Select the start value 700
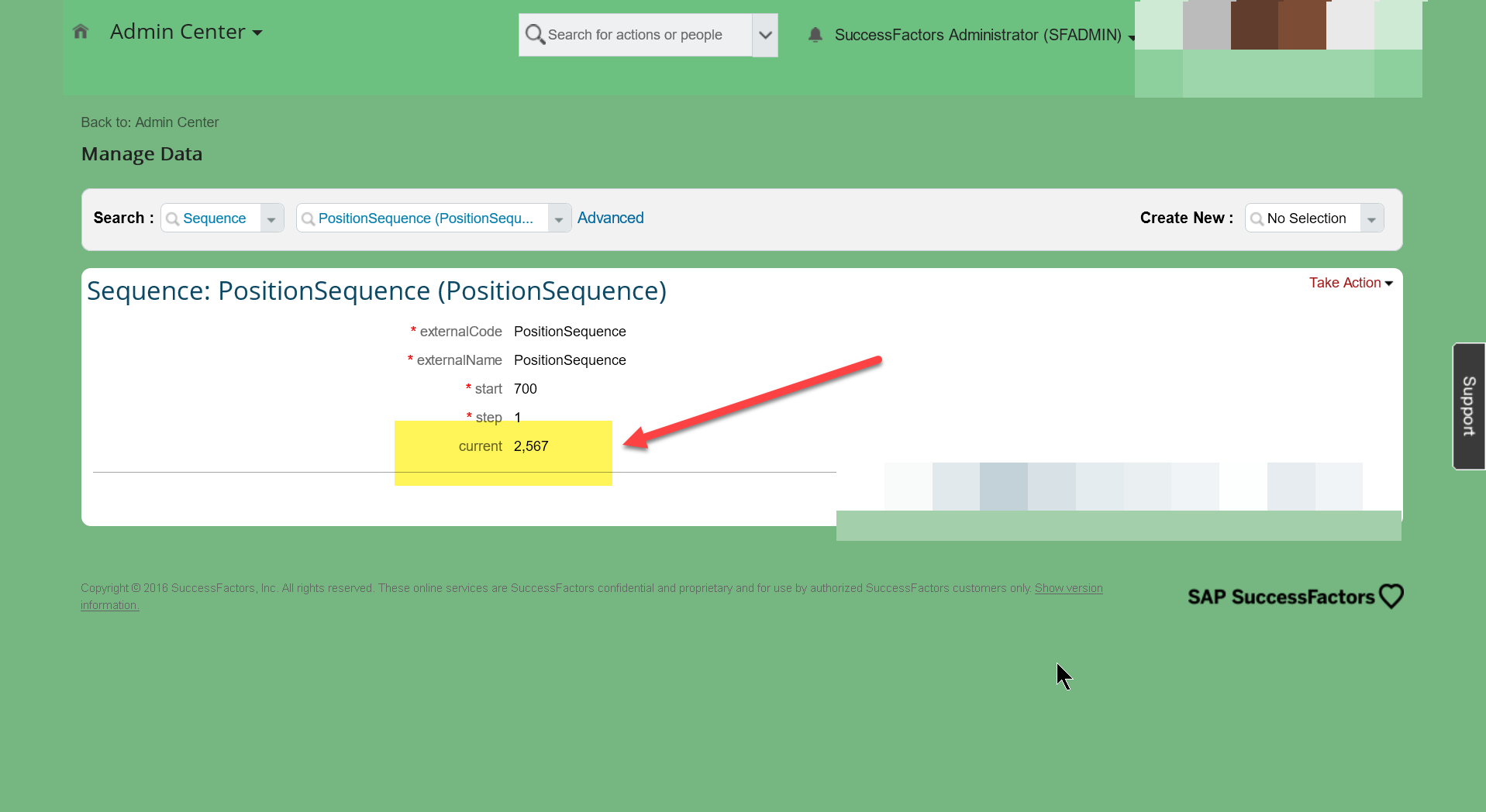 pos(526,389)
